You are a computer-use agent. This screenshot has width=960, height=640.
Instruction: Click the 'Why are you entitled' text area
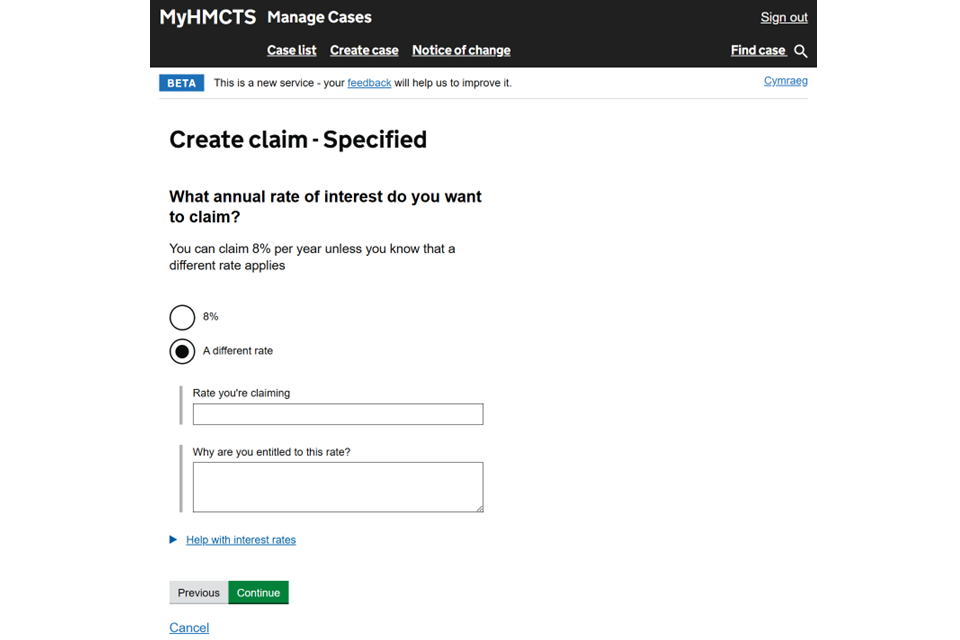click(x=337, y=486)
